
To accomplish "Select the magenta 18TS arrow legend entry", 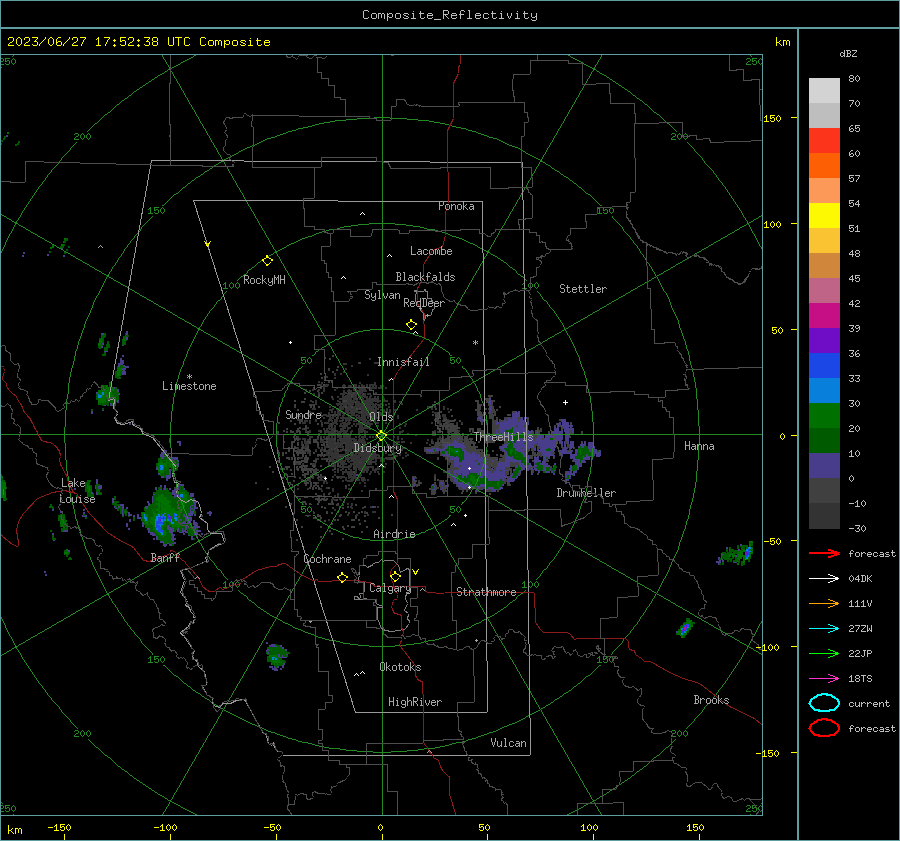I will pyautogui.click(x=824, y=679).
